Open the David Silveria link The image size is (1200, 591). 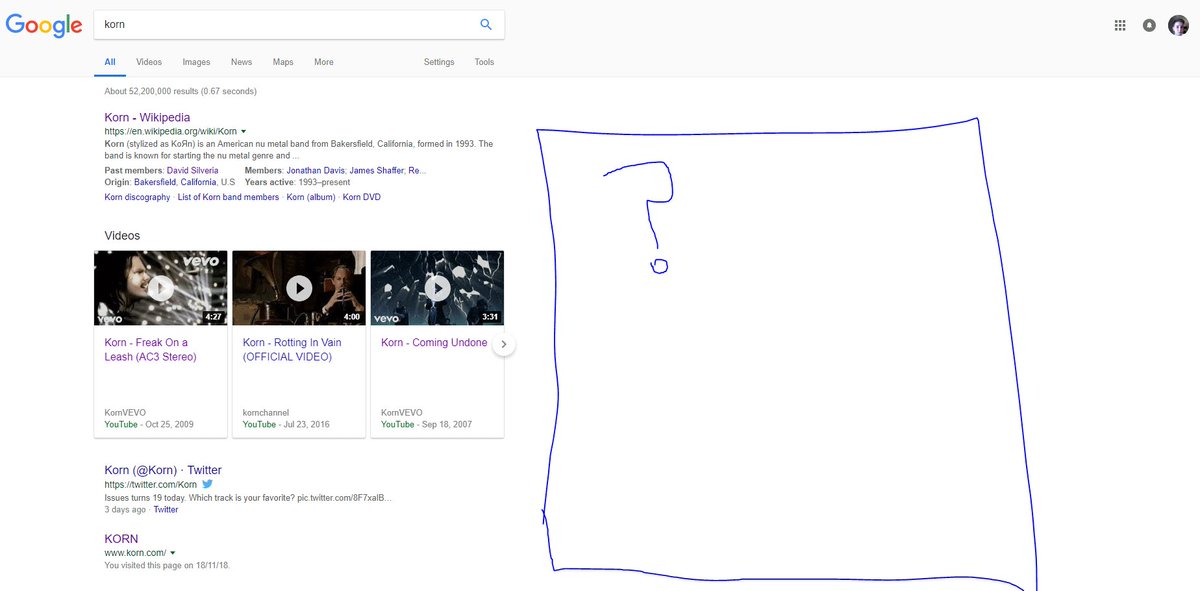[192, 170]
